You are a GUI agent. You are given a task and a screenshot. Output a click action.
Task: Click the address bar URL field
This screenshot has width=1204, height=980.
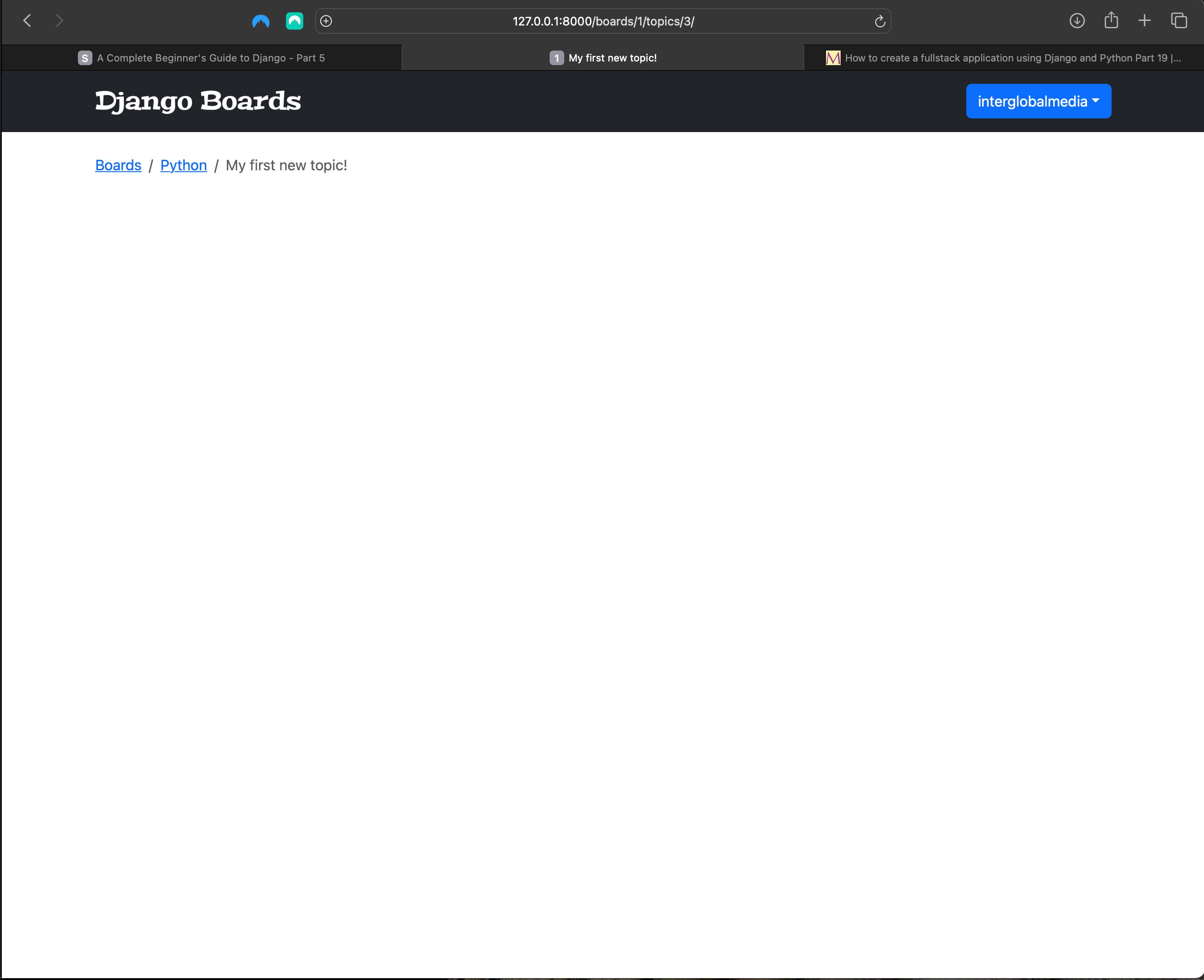coord(603,21)
